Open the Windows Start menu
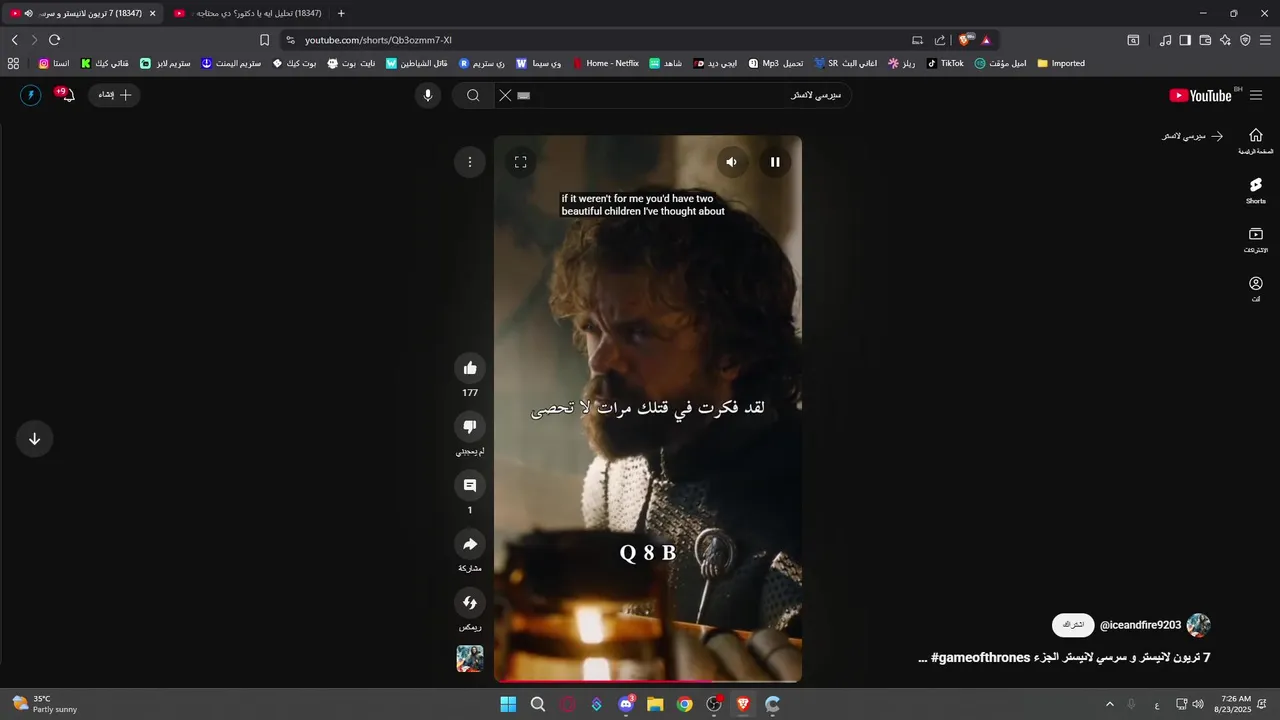Viewport: 1280px width, 720px height. point(508,704)
